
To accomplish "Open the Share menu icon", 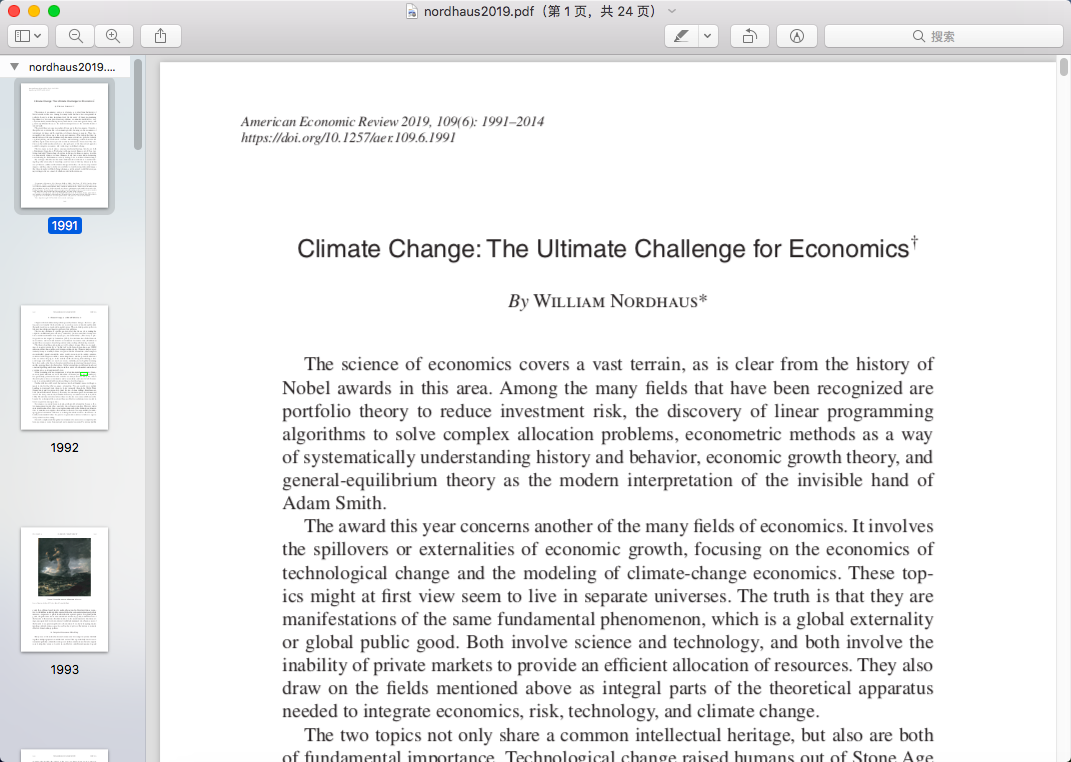I will click(161, 36).
